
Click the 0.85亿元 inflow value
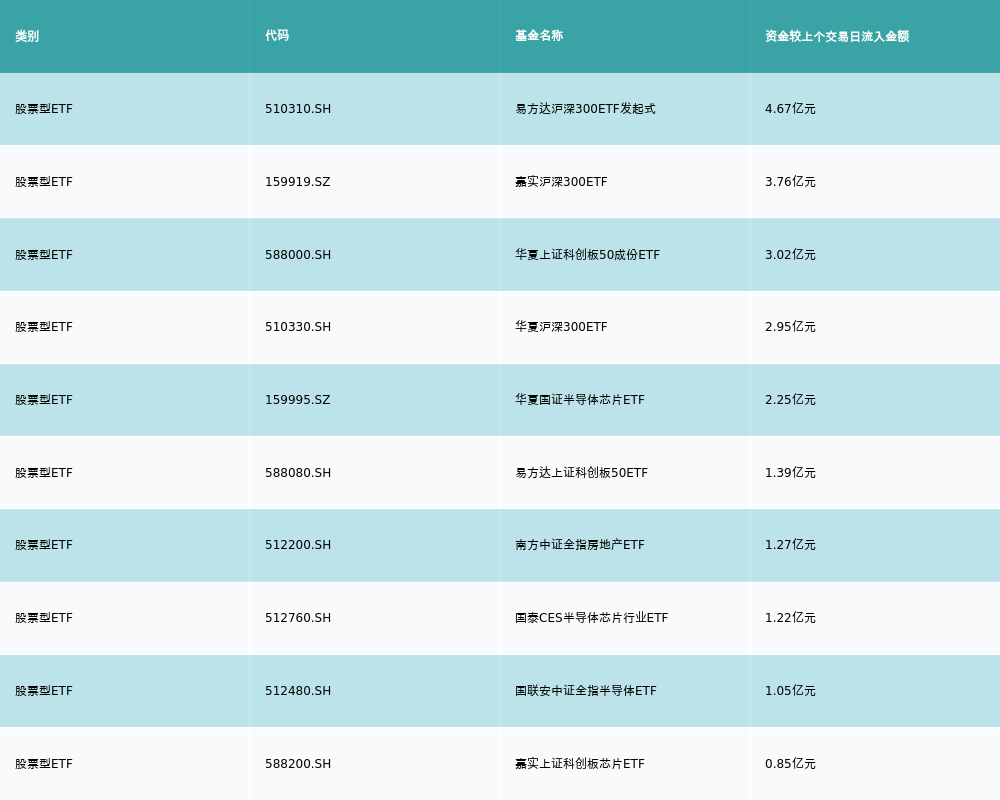coord(790,764)
